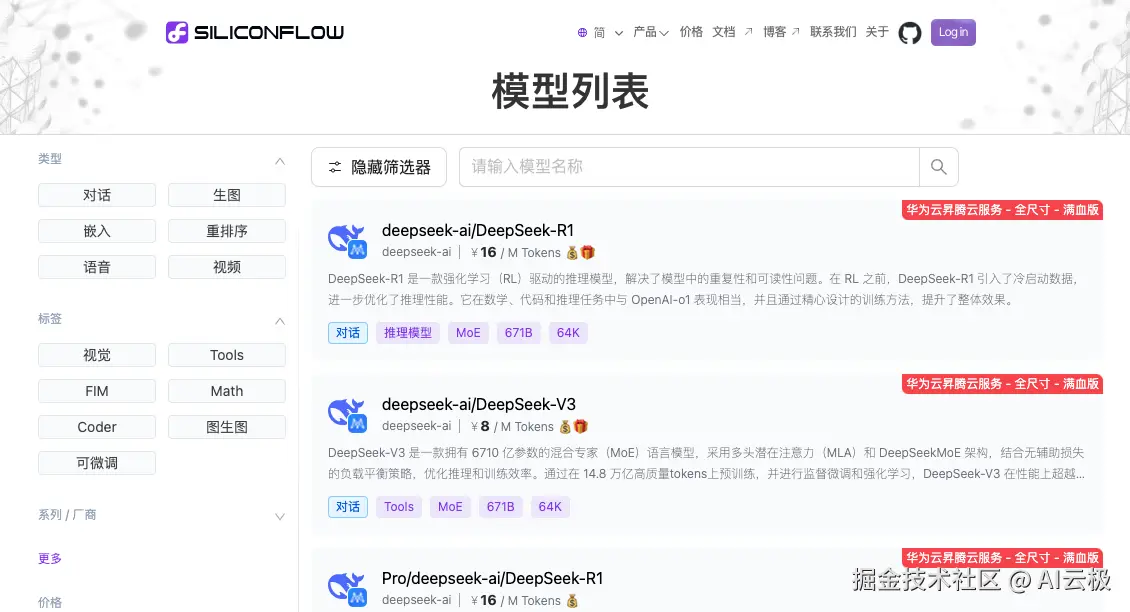Click 对话 tag on DeepSeek-V3 card
The image size is (1130, 612).
point(348,507)
